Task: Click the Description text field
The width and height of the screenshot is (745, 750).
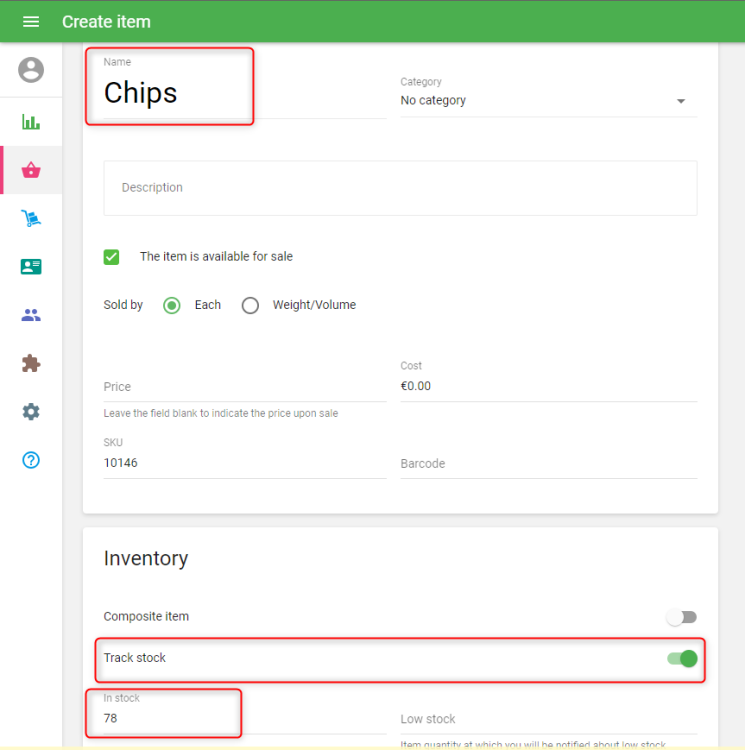Action: (400, 188)
